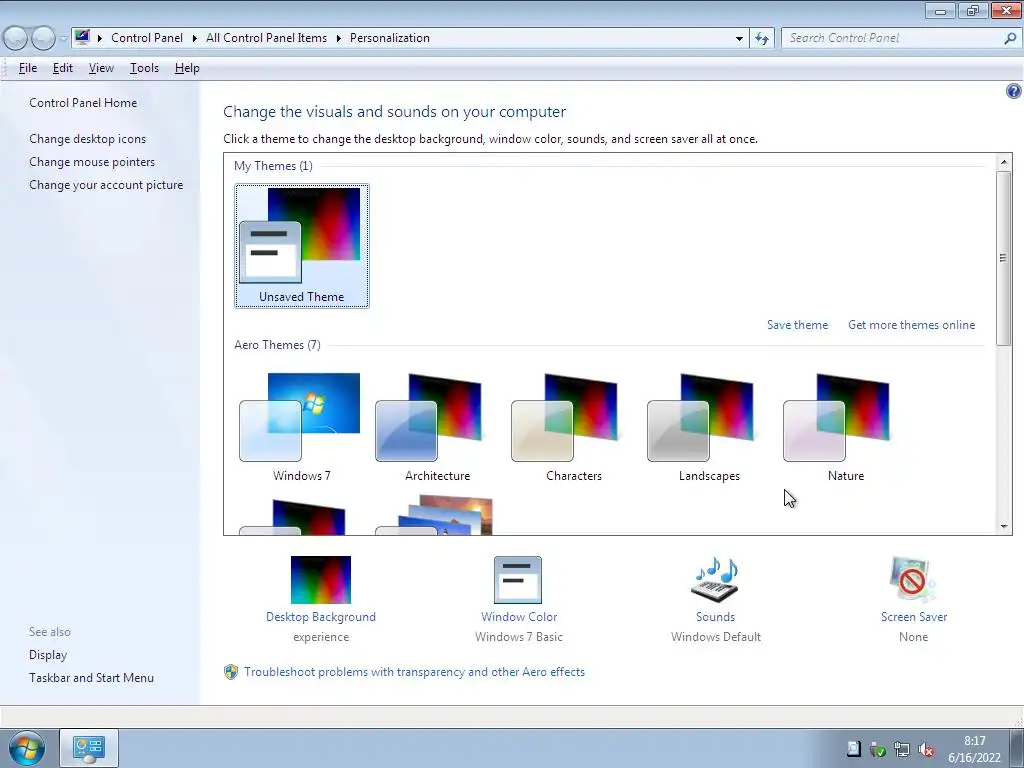Open Desktop Background settings icon
Image resolution: width=1024 pixels, height=768 pixels.
click(x=321, y=580)
